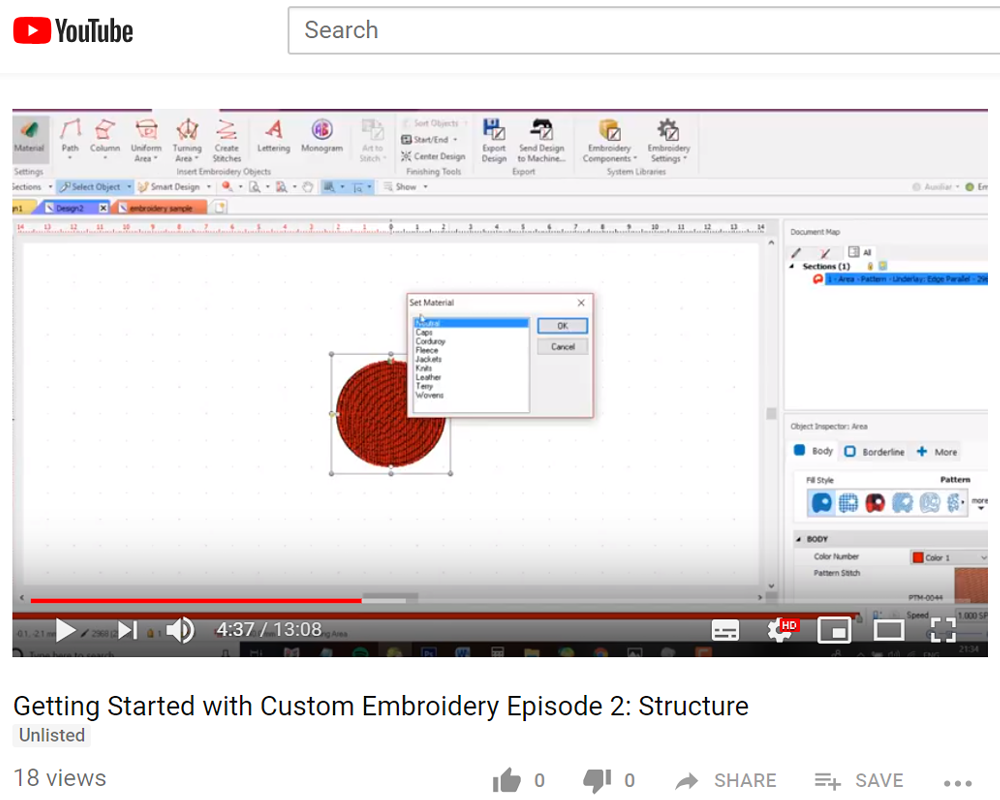Screen dimensions: 1000x800
Task: Select the Create Stitches tool
Action: click(226, 140)
